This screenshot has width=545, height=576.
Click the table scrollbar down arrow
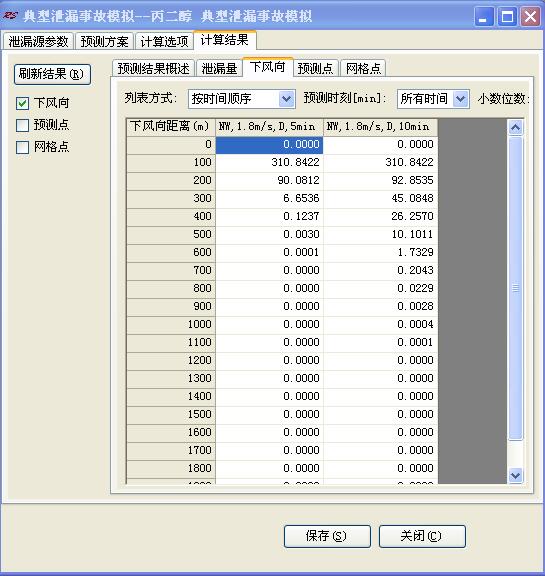point(515,475)
